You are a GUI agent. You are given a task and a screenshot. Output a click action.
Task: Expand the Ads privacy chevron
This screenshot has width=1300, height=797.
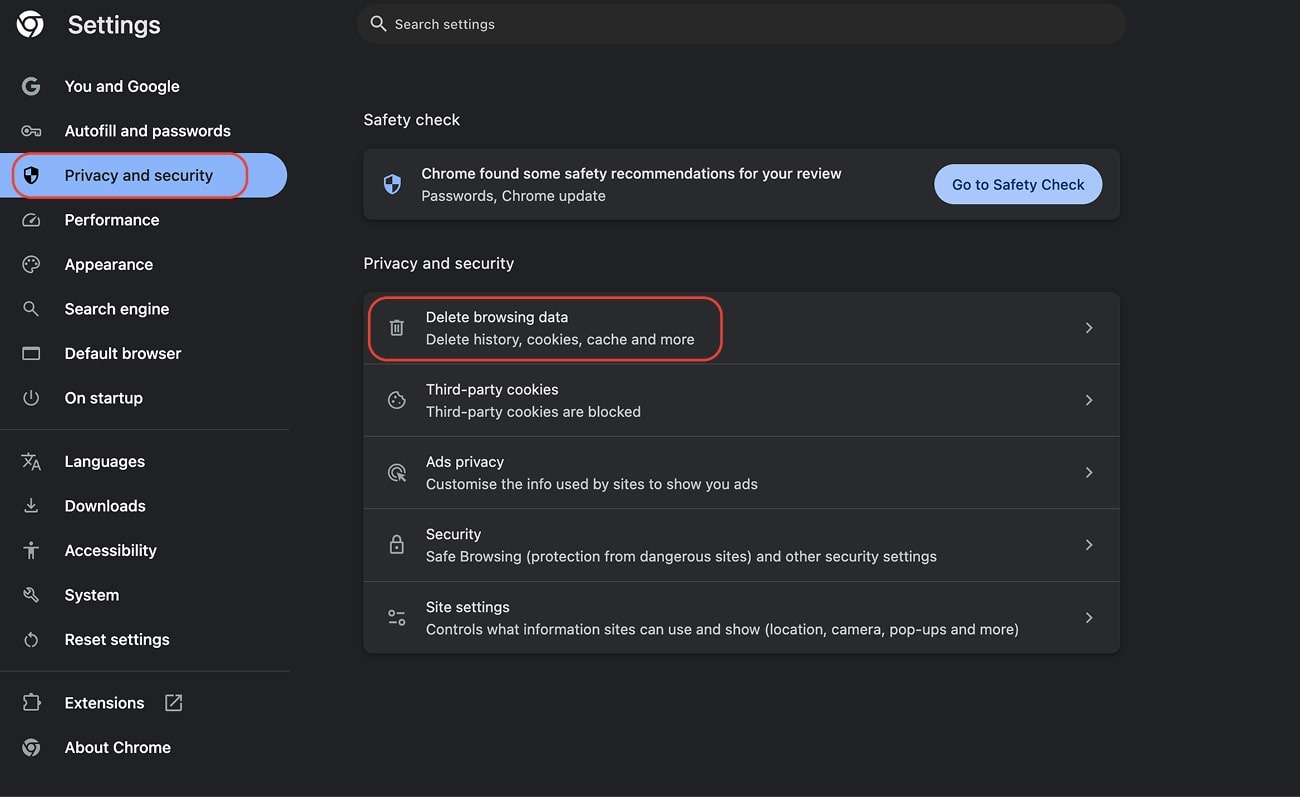[x=1089, y=472]
